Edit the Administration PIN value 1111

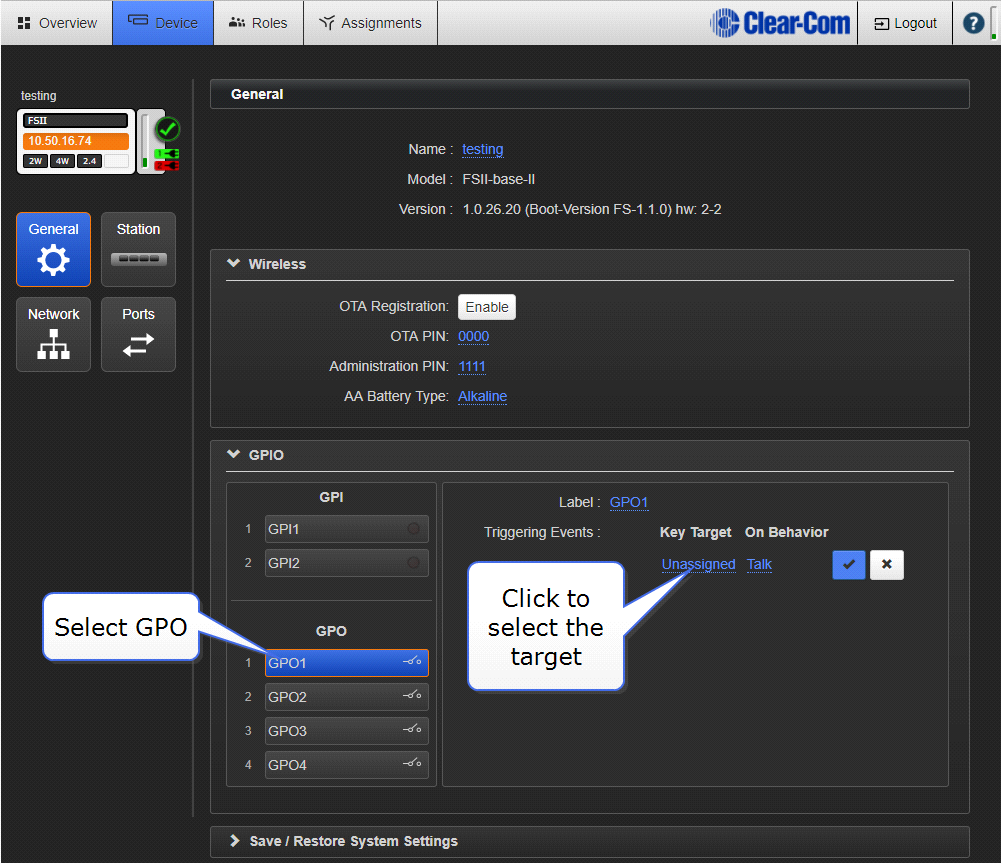(472, 366)
